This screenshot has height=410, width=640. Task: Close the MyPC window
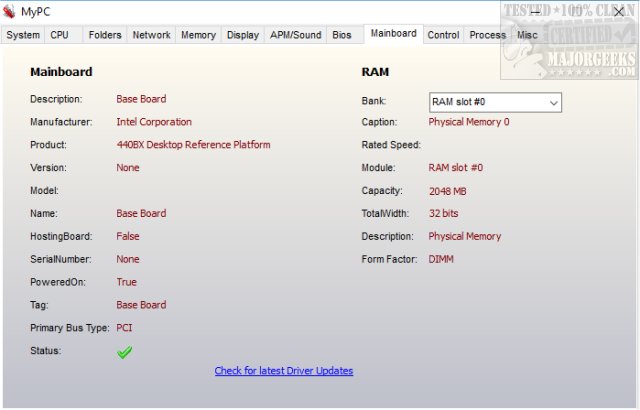tap(619, 12)
